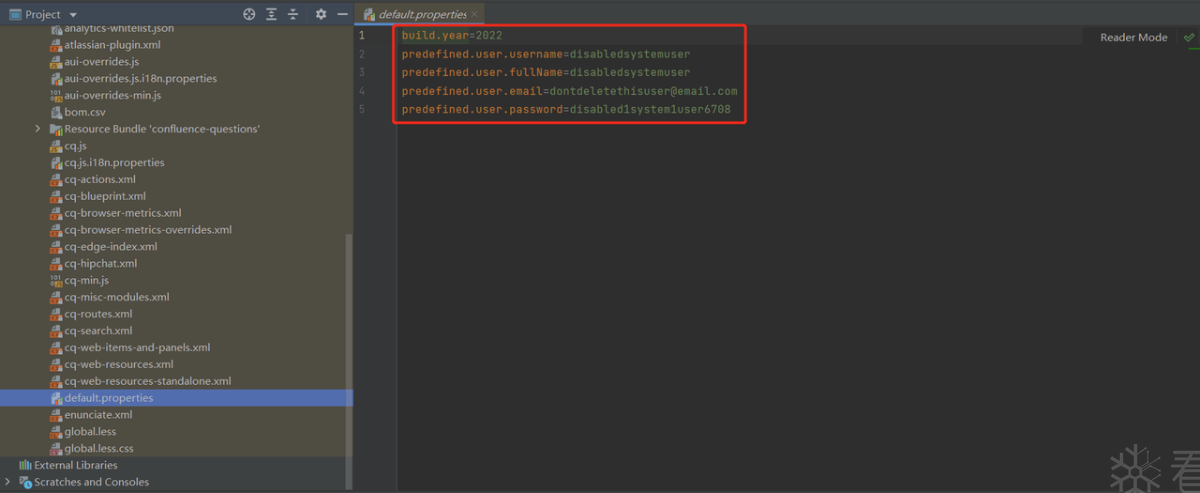Screen dimensions: 1200x493
Task: Click line number 5 in editor gutter
Action: tap(362, 108)
